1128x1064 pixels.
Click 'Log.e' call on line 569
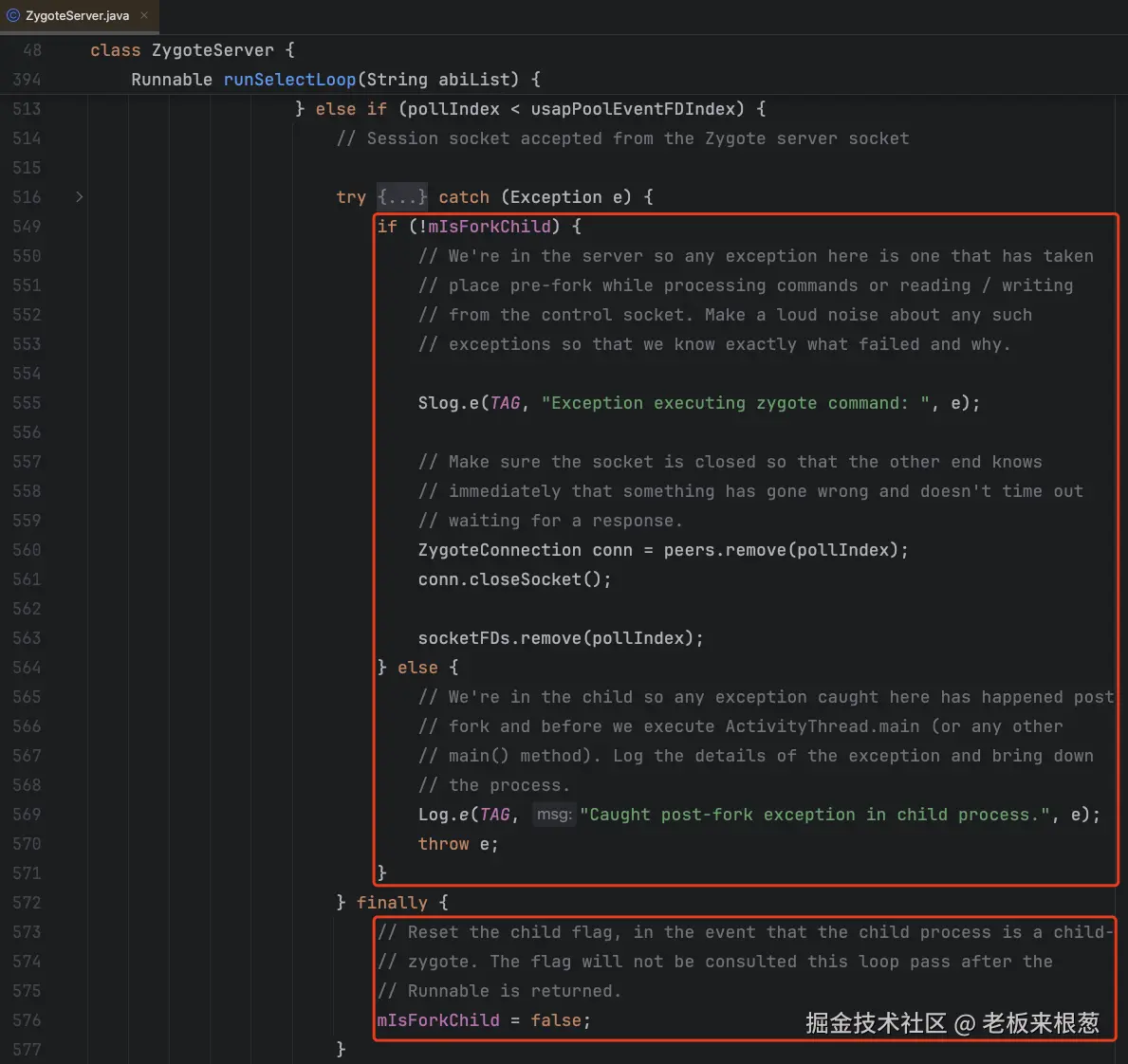coord(443,815)
